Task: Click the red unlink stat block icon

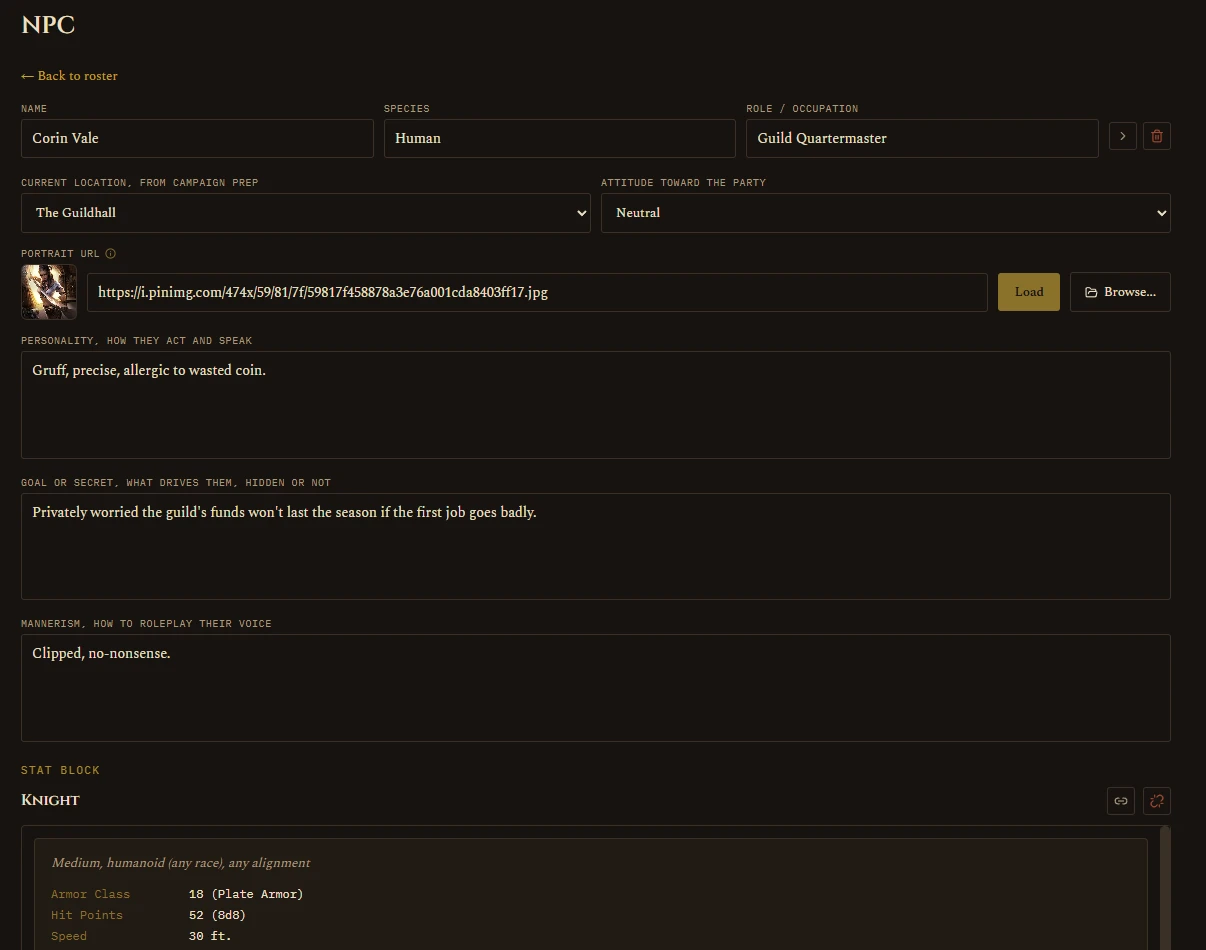Action: click(1157, 800)
